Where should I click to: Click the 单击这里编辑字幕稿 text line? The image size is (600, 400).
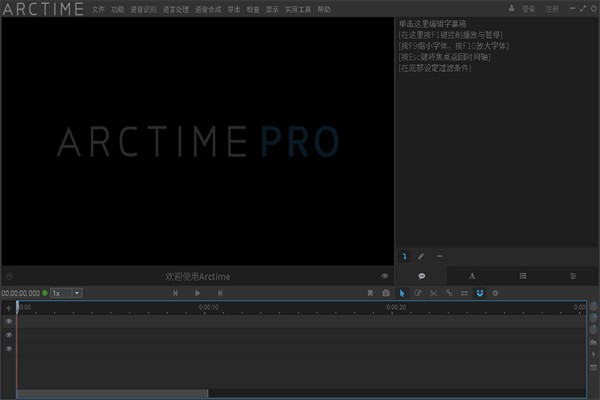coord(432,24)
